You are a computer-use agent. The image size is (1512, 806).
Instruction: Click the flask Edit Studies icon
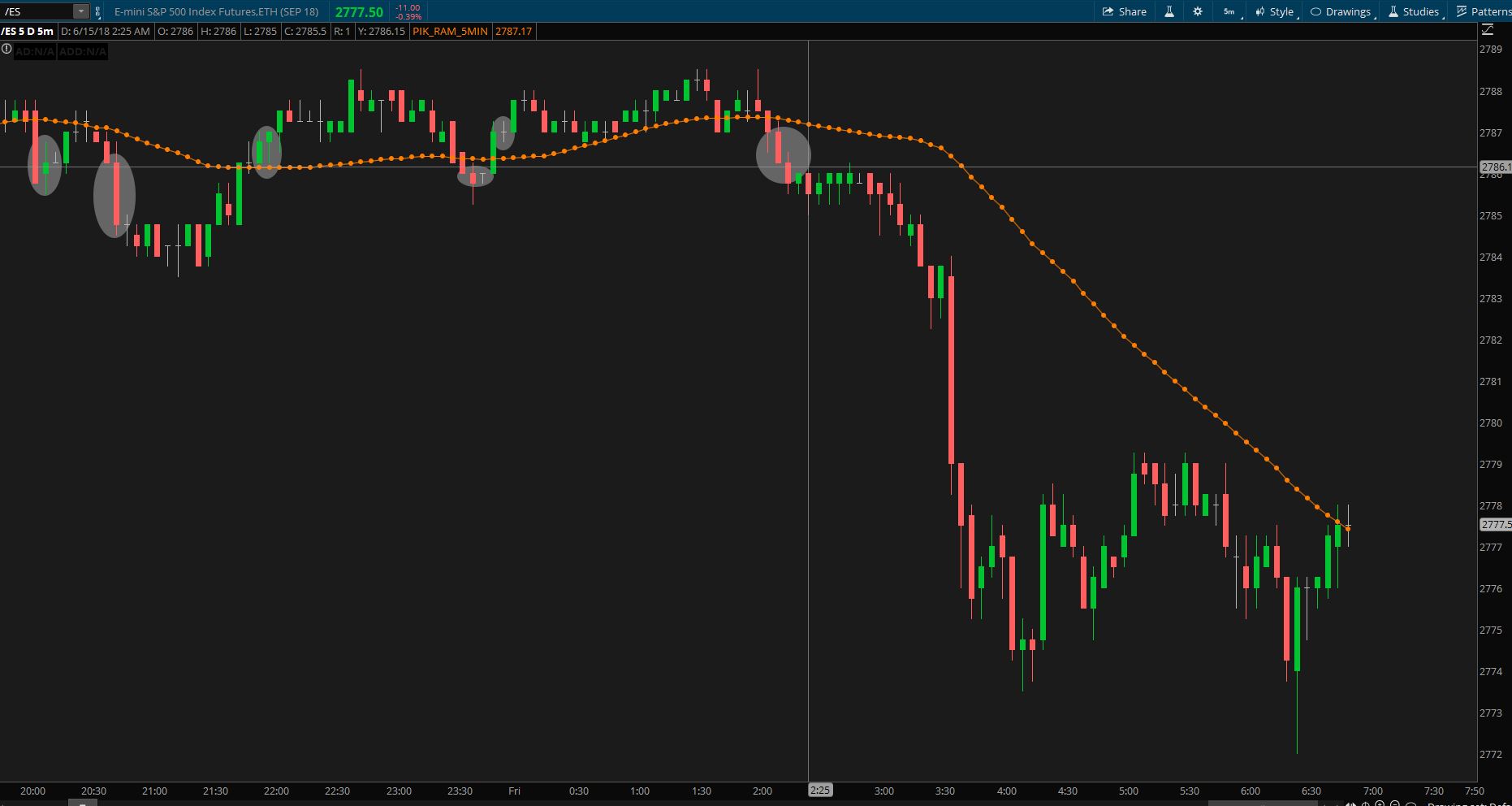coord(1169,11)
